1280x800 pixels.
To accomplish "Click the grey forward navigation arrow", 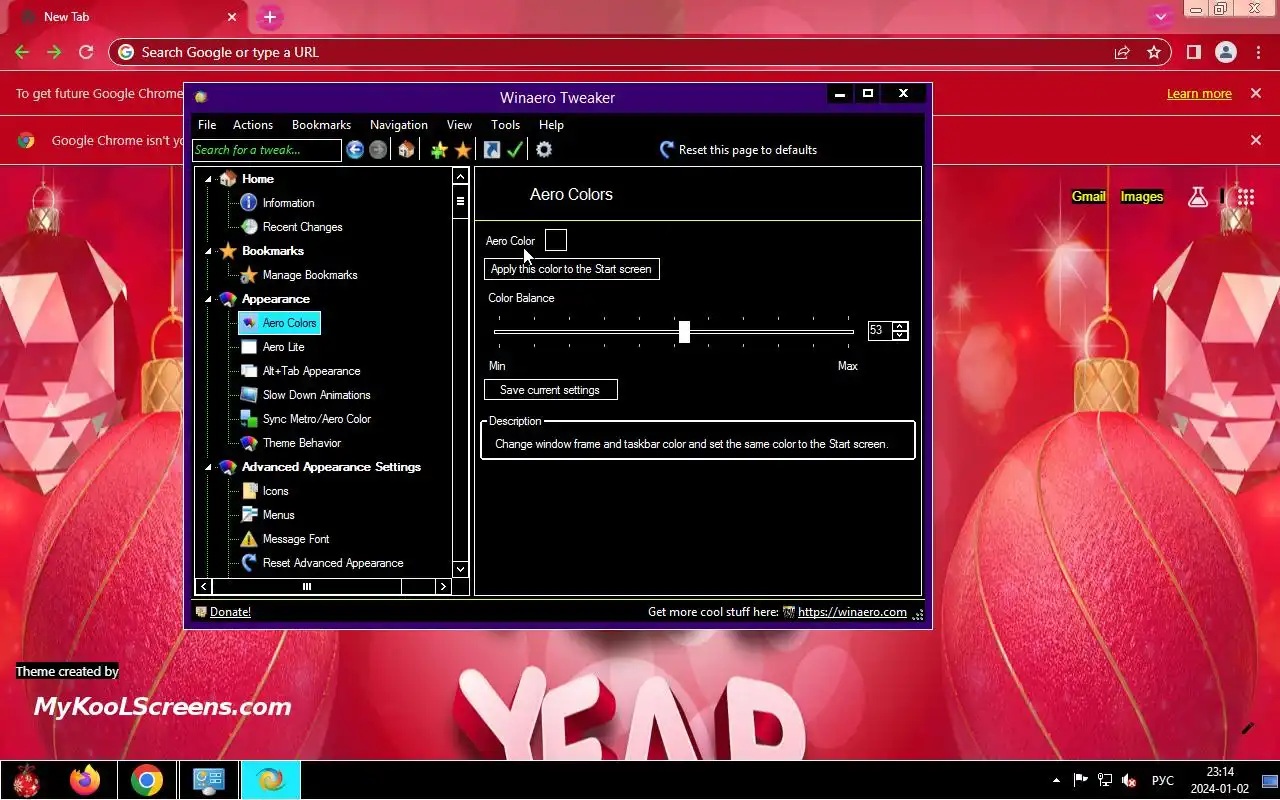I will [x=378, y=150].
